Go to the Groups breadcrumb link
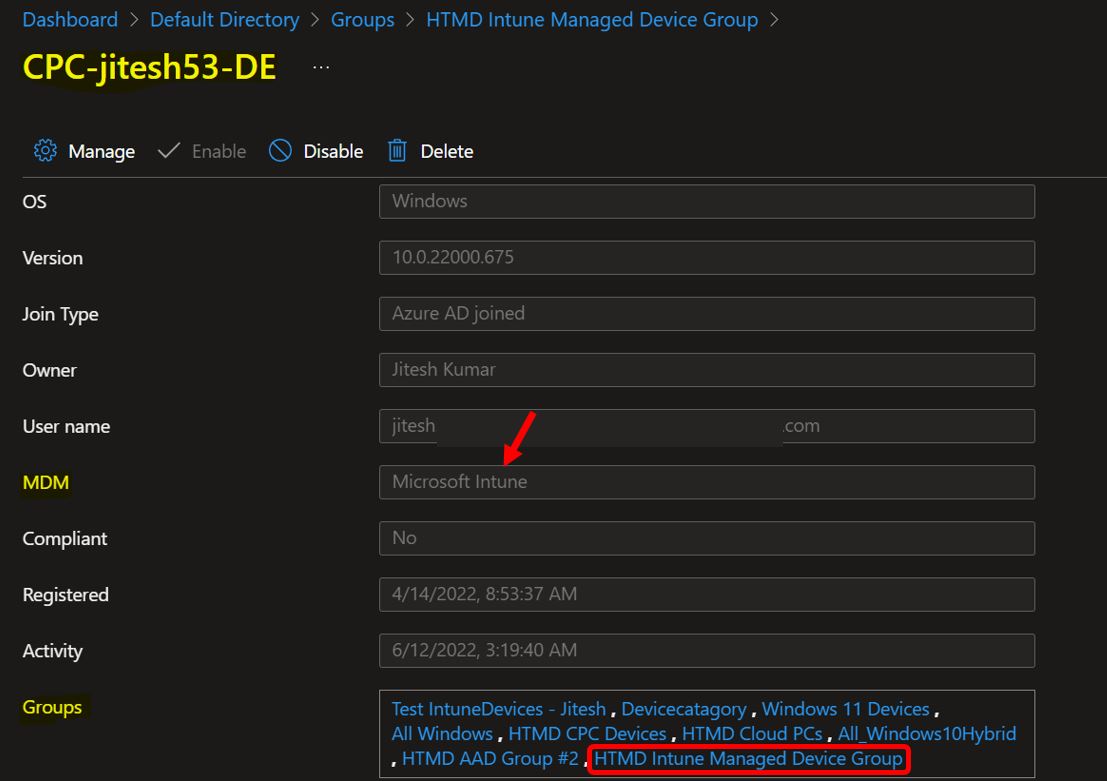The image size is (1107, 781). click(362, 19)
